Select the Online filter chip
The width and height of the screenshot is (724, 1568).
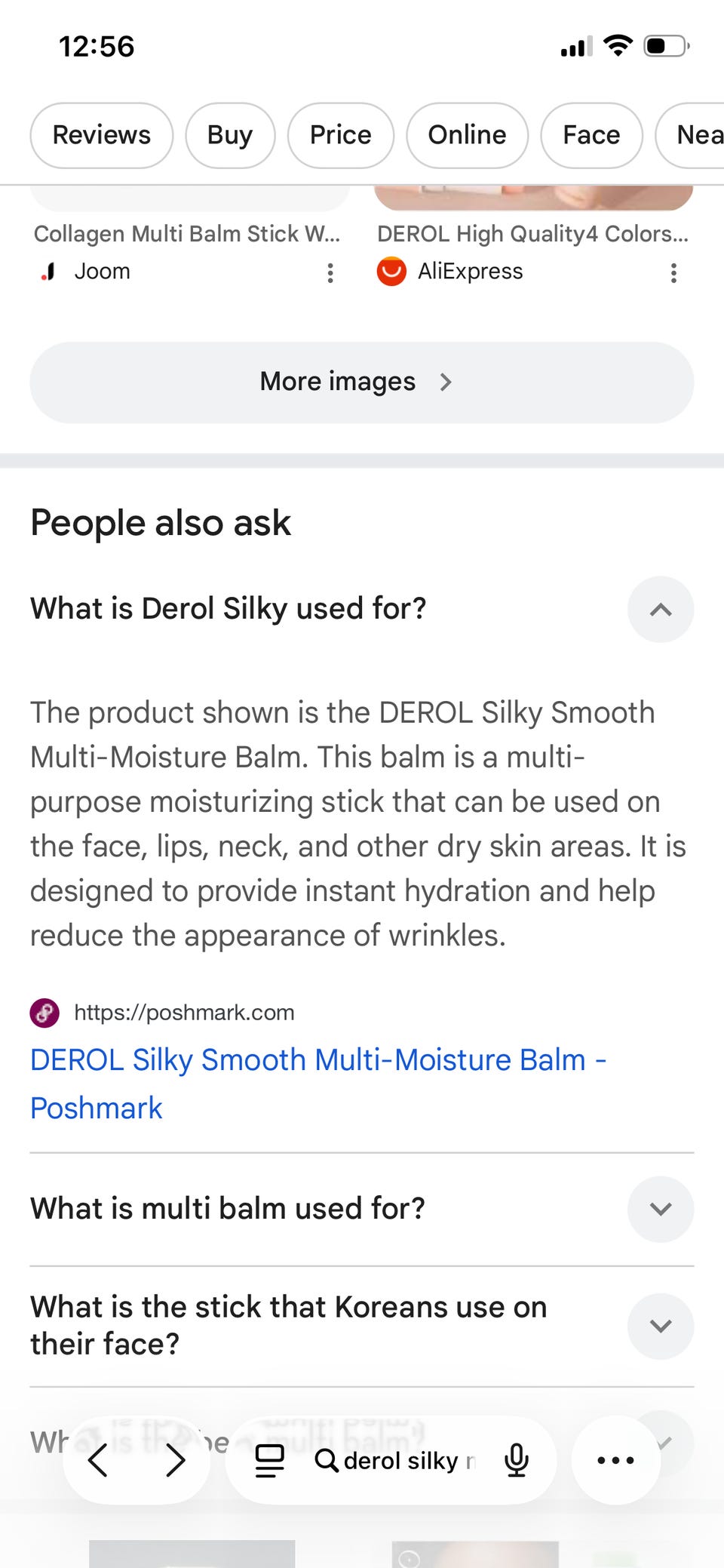pos(468,135)
